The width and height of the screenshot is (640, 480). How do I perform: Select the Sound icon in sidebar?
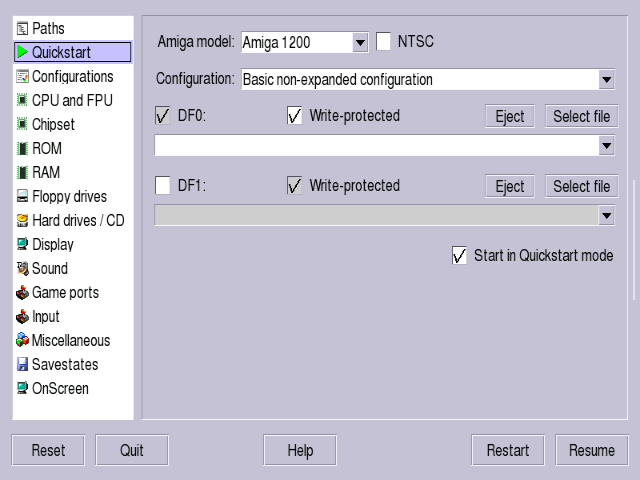pos(22,268)
